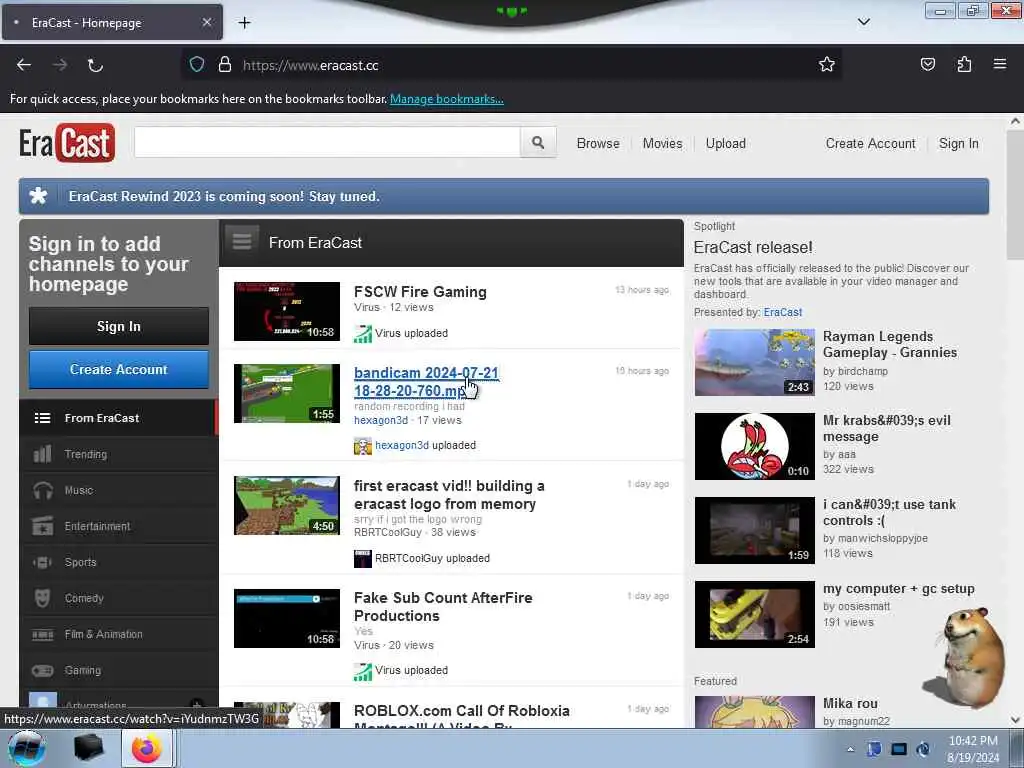Click Mika rou featured video title
Viewport: 1024px width, 768px height.
pyautogui.click(x=850, y=703)
